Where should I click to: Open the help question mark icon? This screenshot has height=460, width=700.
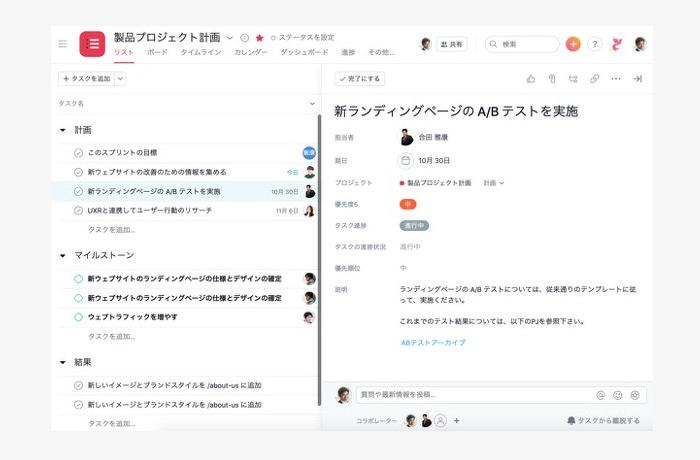(x=594, y=44)
